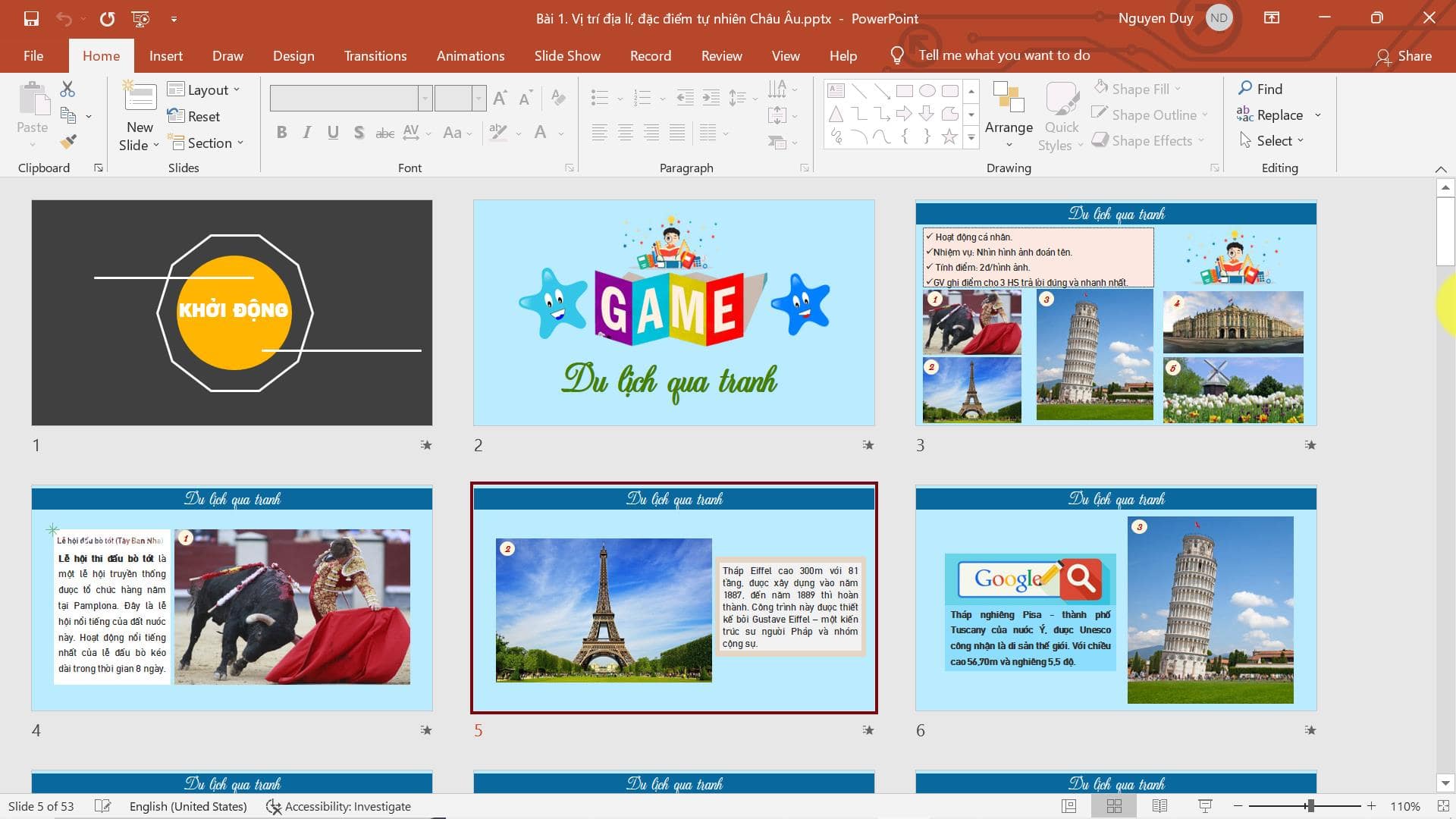Open the font size dropdown arrow
This screenshot has height=819, width=1456.
click(x=479, y=98)
